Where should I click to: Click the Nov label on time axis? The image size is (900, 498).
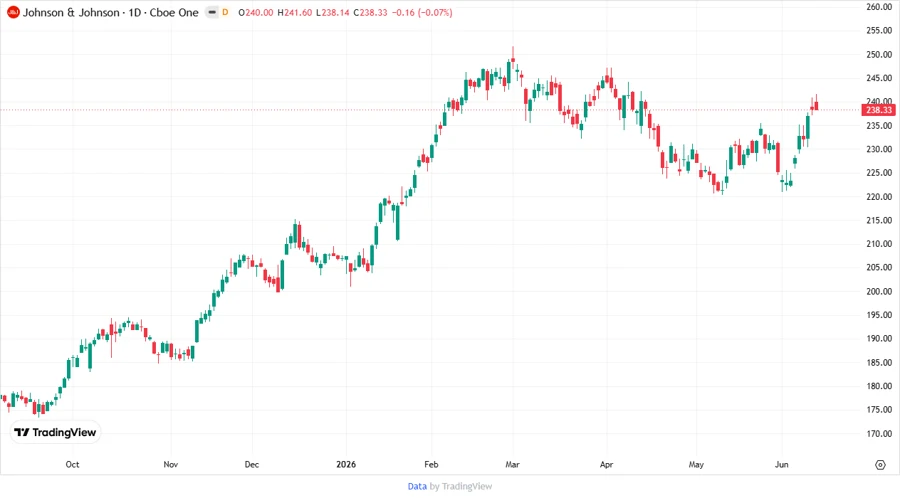[x=170, y=465]
